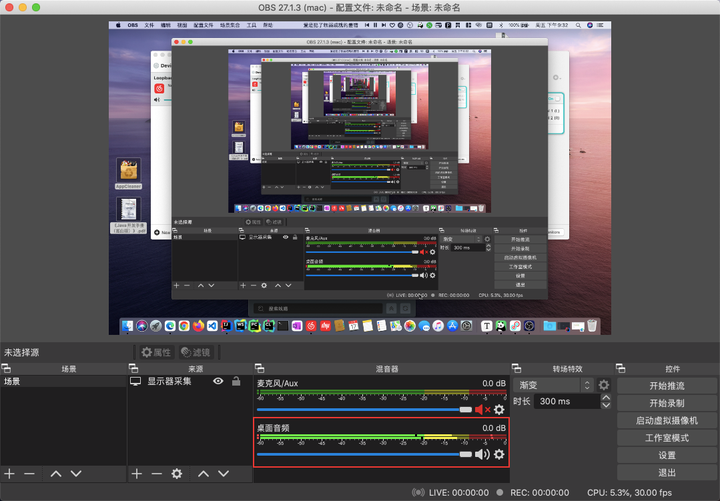Viewport: 720px width, 501px height.
Task: Click the 300 ms duration field
Action: point(567,401)
